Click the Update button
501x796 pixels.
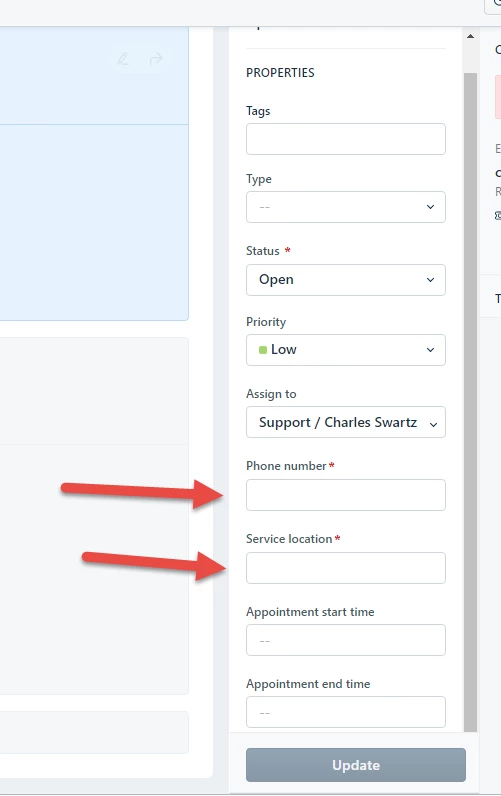(356, 765)
